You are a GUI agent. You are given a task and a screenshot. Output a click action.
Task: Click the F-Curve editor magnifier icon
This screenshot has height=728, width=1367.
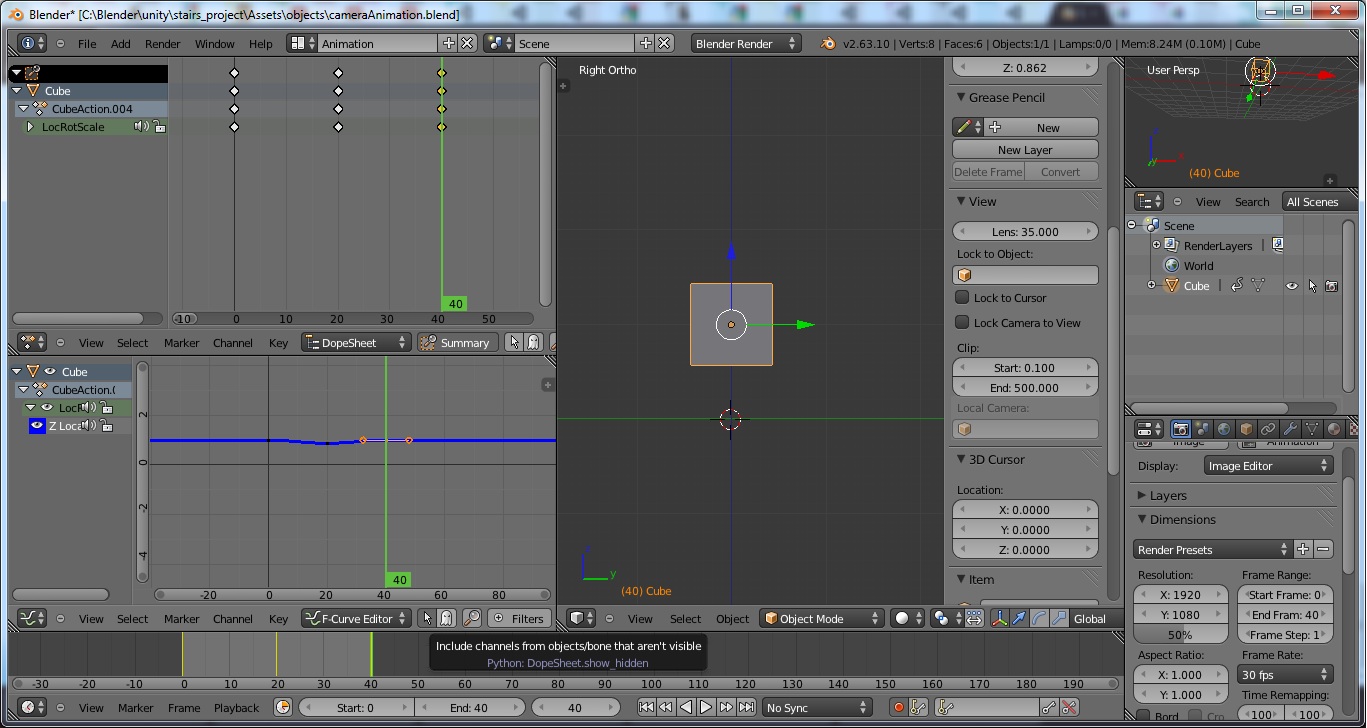(472, 618)
